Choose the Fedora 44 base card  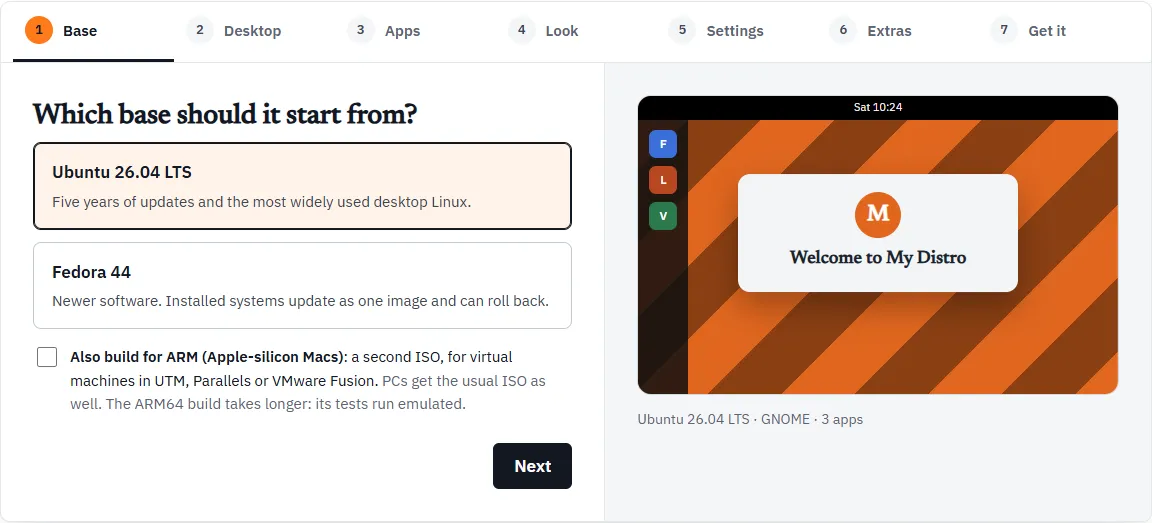click(x=302, y=286)
